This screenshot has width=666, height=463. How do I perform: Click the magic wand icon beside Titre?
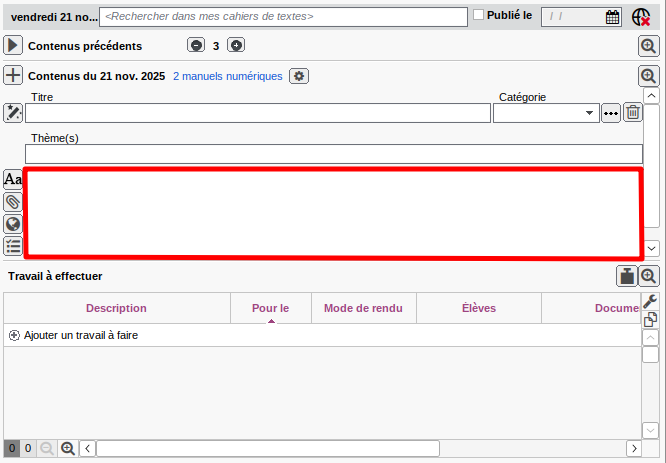[13, 112]
